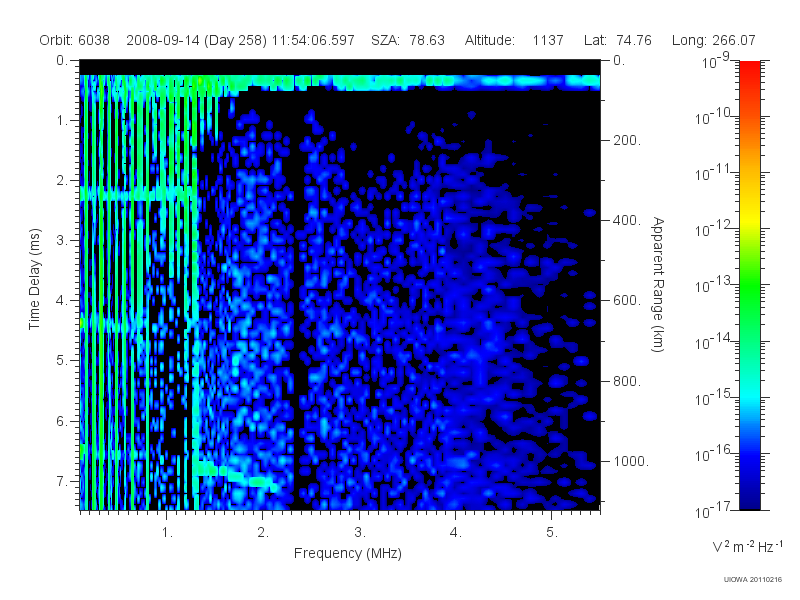Viewport: 800px width, 600px height.
Task: Click the cyan echo trace near 7 ms delay
Action: click(x=236, y=476)
